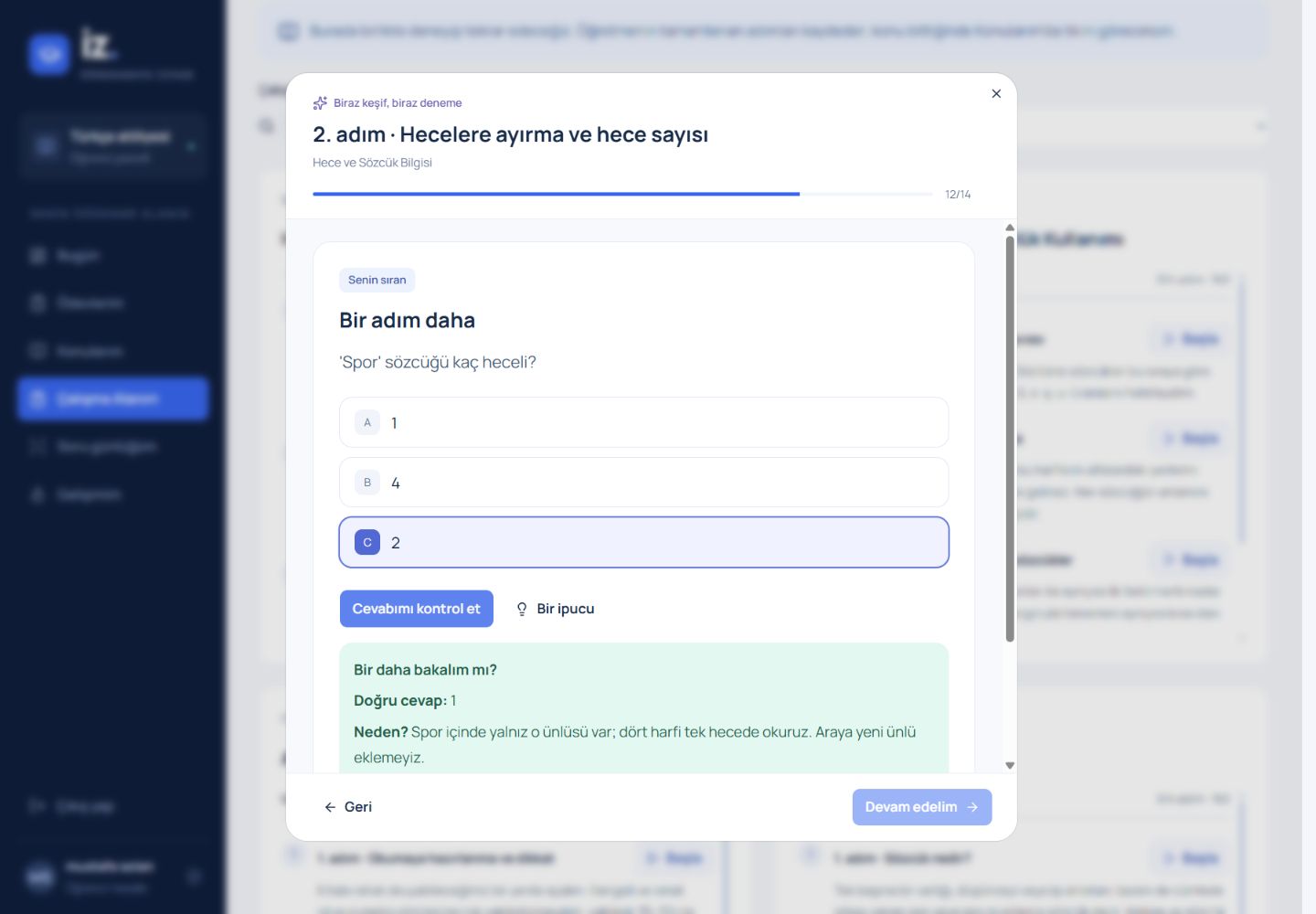1316x914 pixels.
Task: Click the sparkle icon beside "Biraz keşif, biraz deneme"
Action: coord(320,103)
